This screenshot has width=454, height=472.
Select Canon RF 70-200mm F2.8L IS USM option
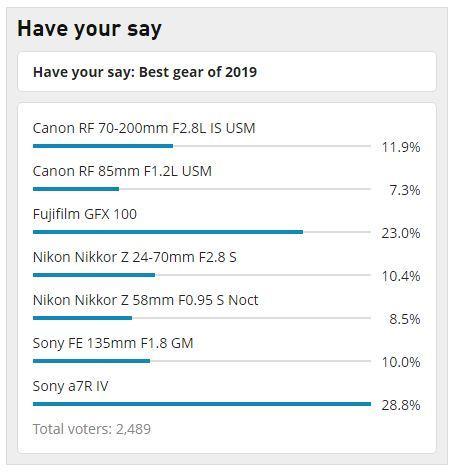tap(144, 128)
